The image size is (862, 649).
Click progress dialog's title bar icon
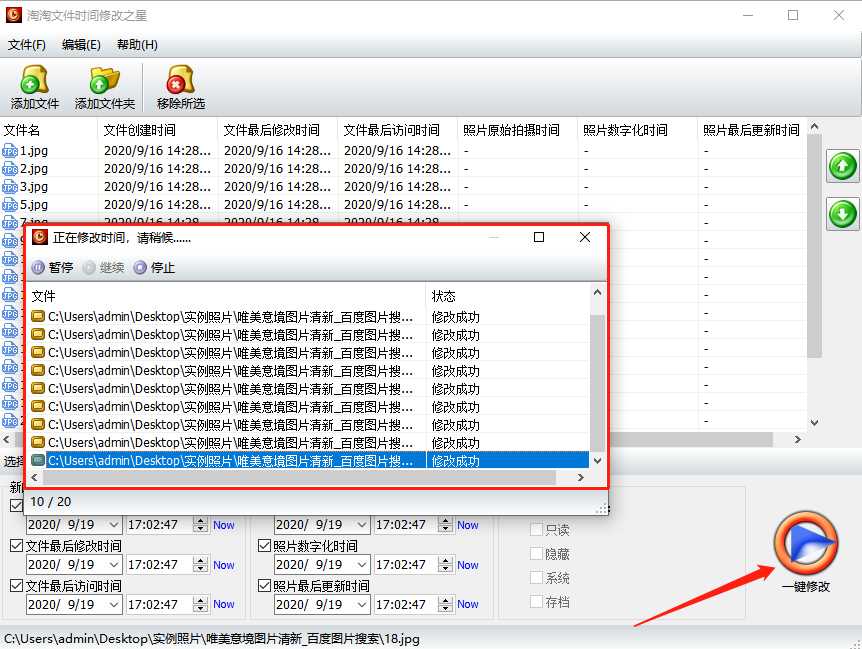click(40, 237)
